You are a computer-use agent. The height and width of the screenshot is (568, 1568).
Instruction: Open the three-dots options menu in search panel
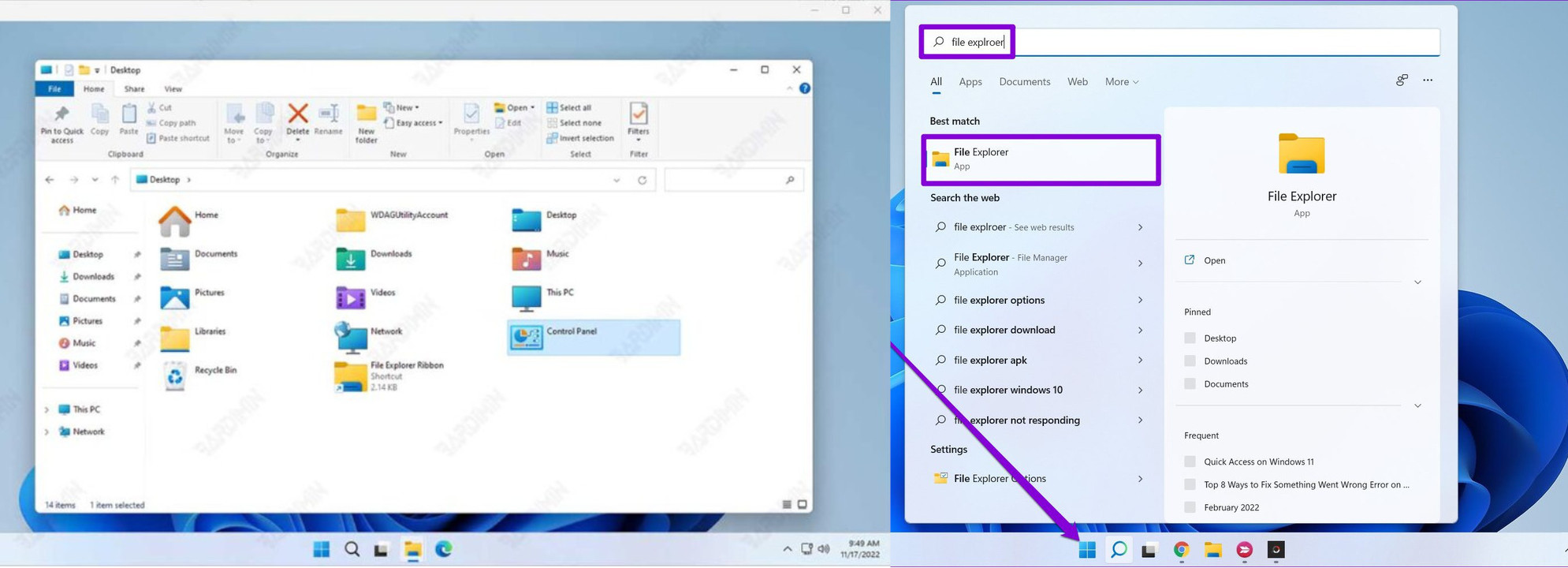[x=1428, y=80]
